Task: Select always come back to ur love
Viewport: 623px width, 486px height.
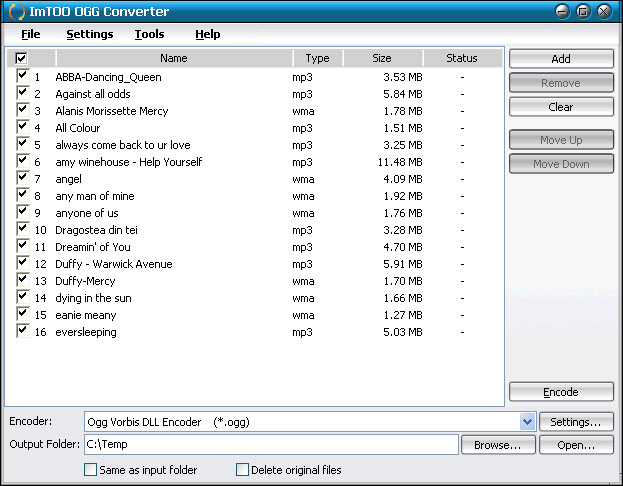Action: pyautogui.click(x=123, y=145)
